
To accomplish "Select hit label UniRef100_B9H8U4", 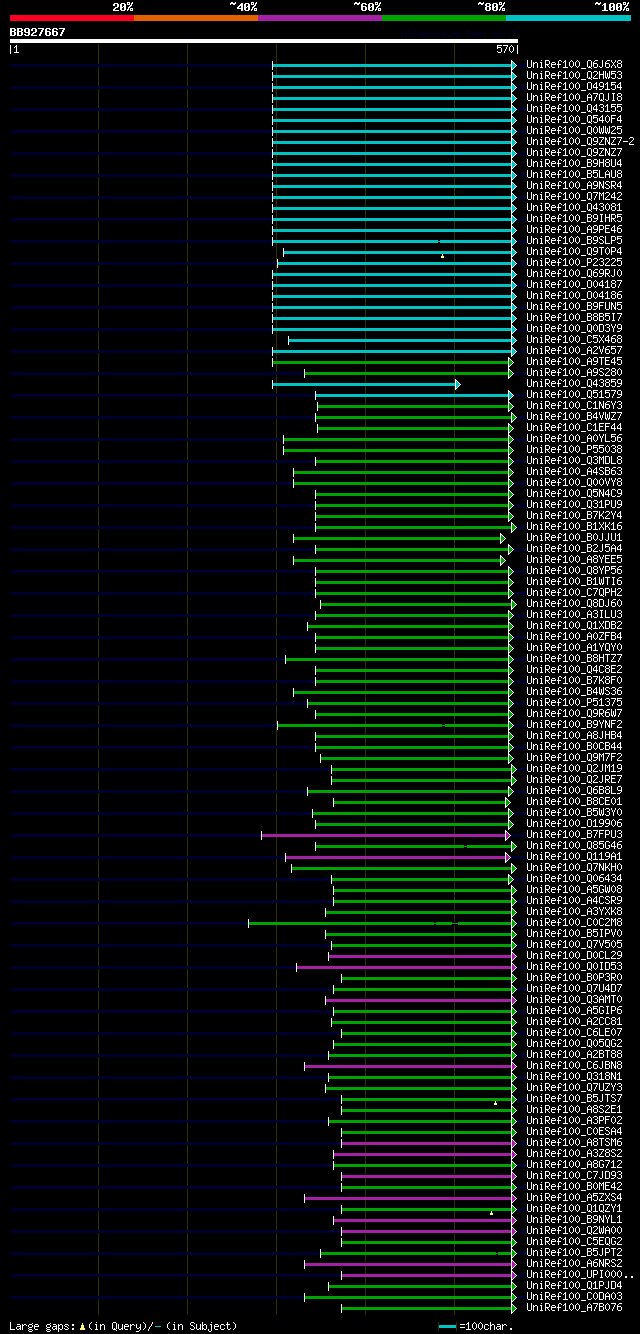I will pos(574,163).
